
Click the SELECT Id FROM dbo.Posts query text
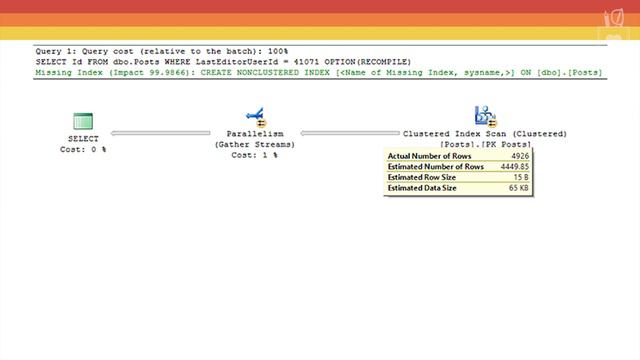[x=223, y=62]
